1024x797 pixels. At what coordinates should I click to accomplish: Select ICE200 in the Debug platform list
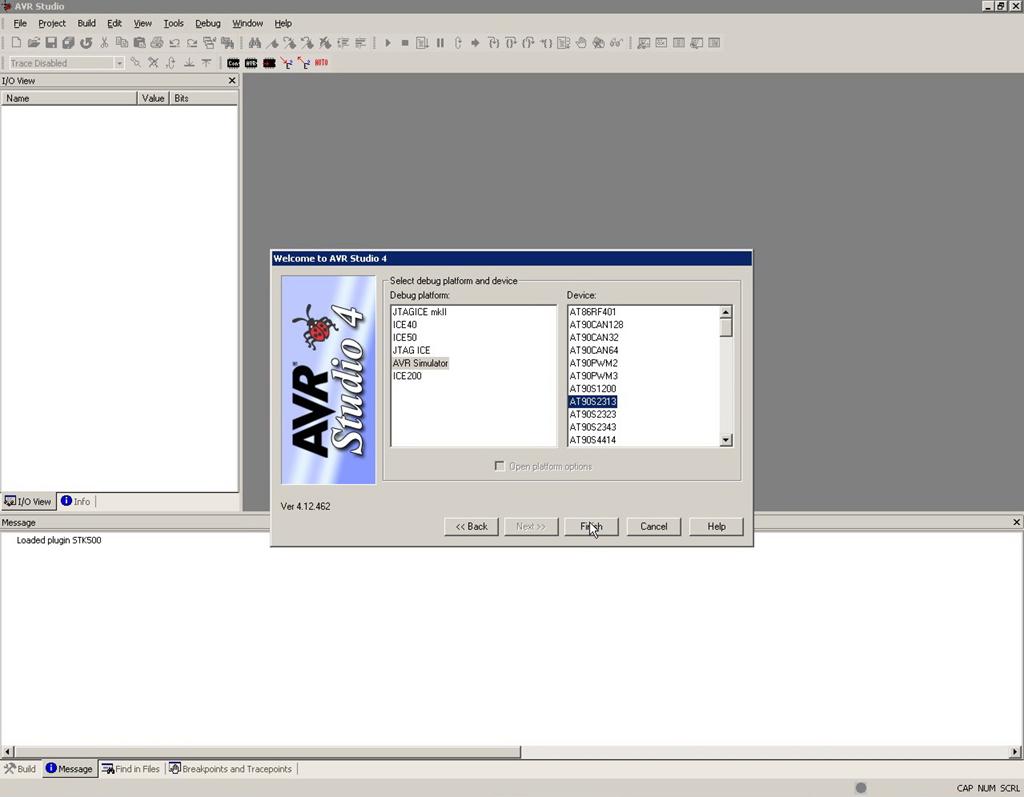point(407,376)
